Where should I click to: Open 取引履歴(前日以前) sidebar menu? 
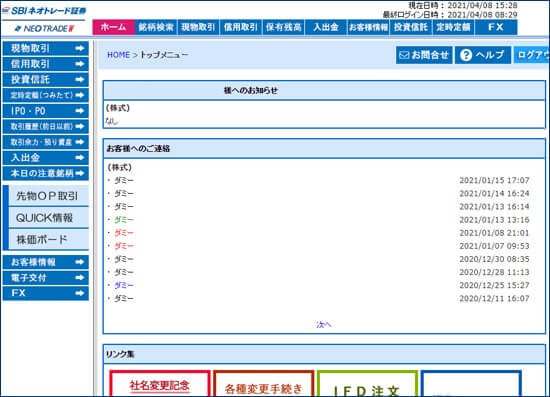(x=45, y=126)
